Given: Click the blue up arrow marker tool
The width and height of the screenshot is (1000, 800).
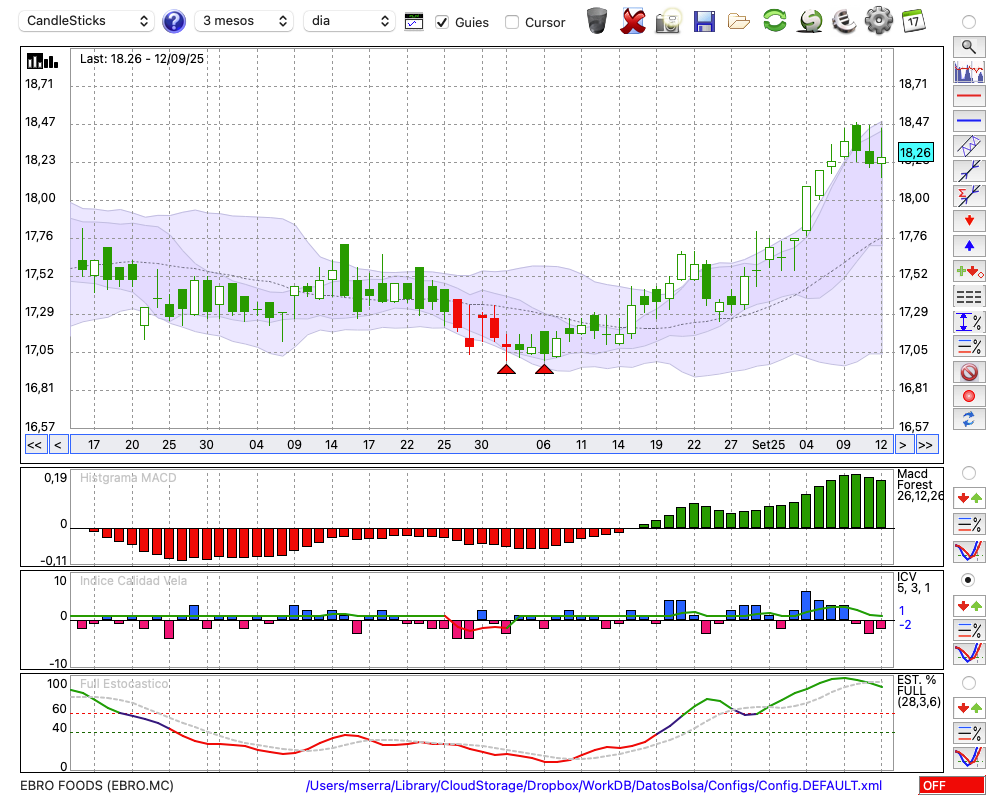Looking at the screenshot, I should [x=969, y=246].
